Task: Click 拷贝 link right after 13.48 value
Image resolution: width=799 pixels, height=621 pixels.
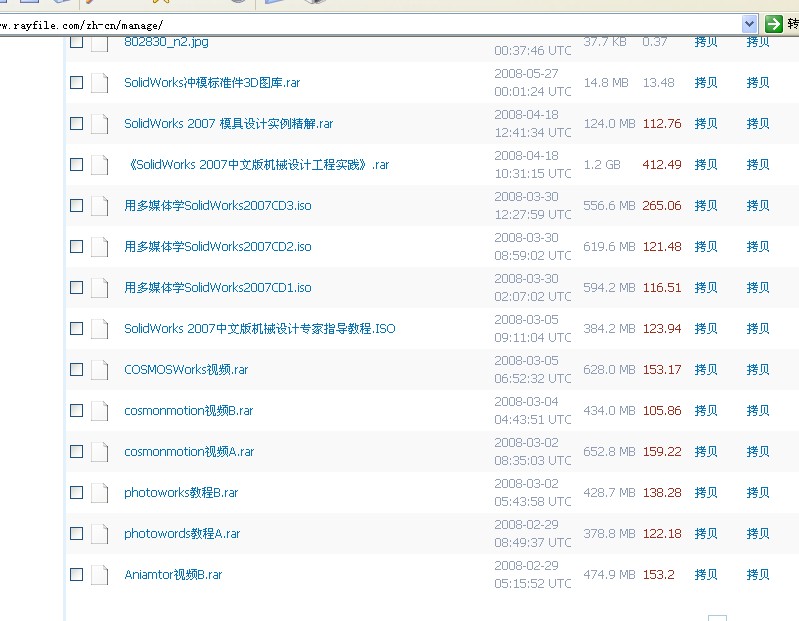Action: [x=706, y=83]
